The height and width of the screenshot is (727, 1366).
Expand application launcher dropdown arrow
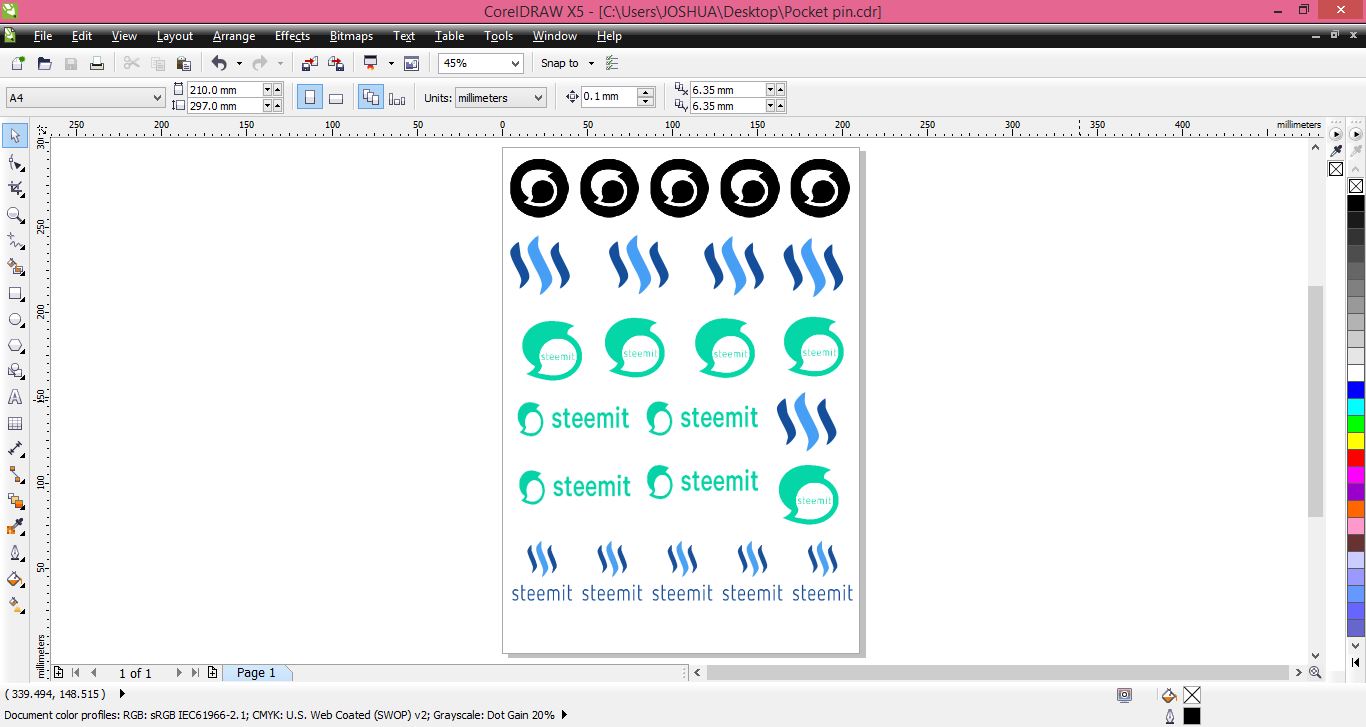(391, 63)
